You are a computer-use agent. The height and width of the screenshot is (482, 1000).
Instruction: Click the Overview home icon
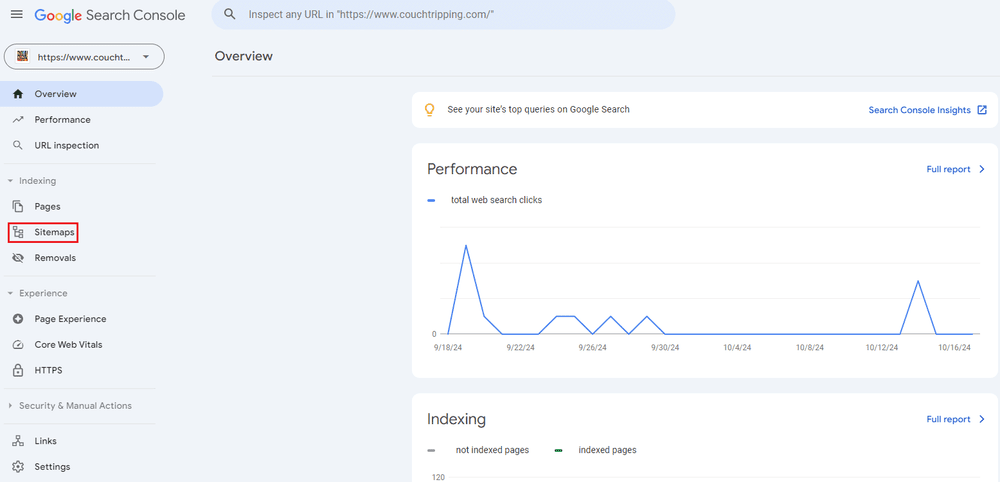(17, 94)
